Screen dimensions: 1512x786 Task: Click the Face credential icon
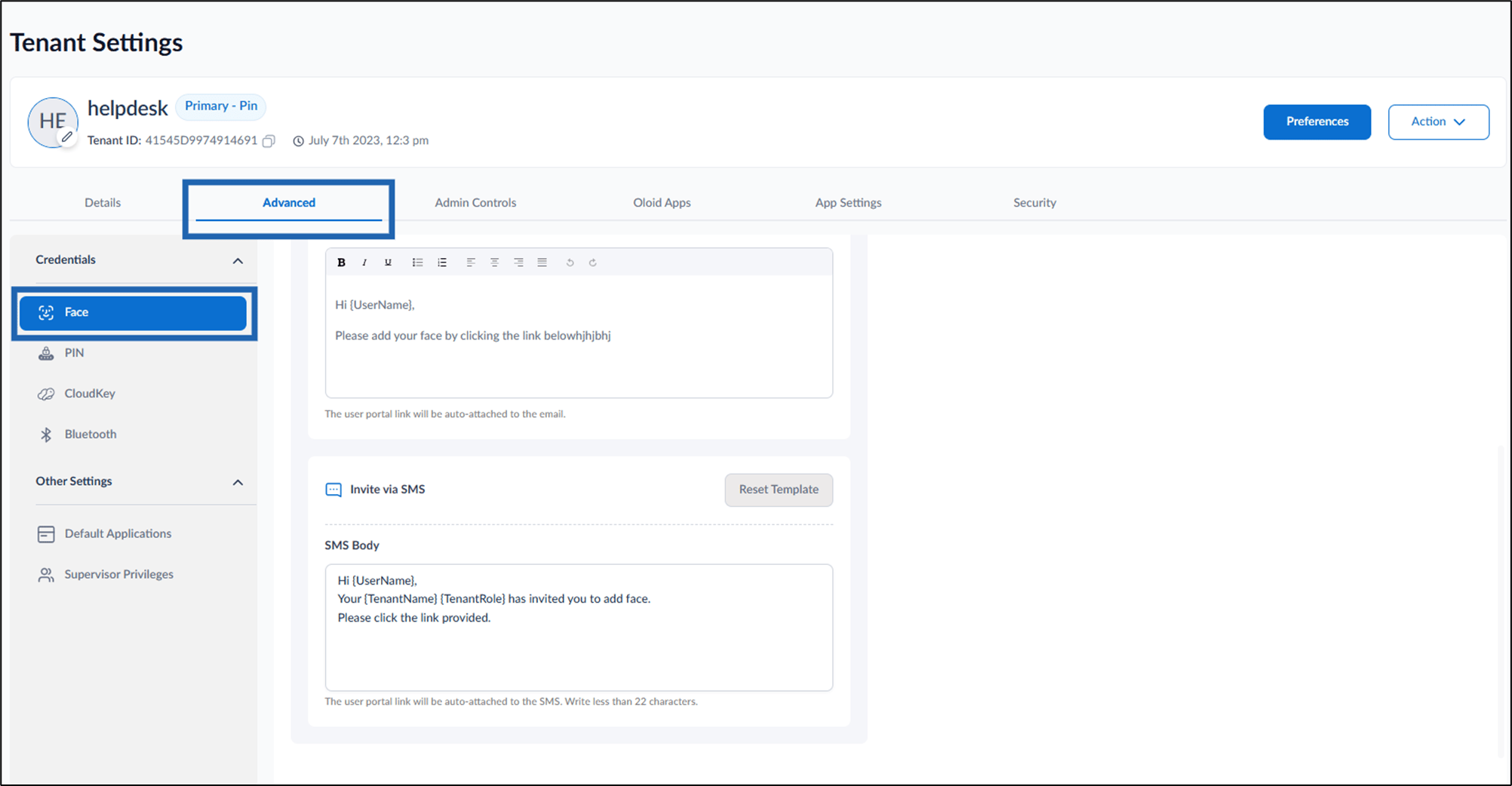click(46, 312)
